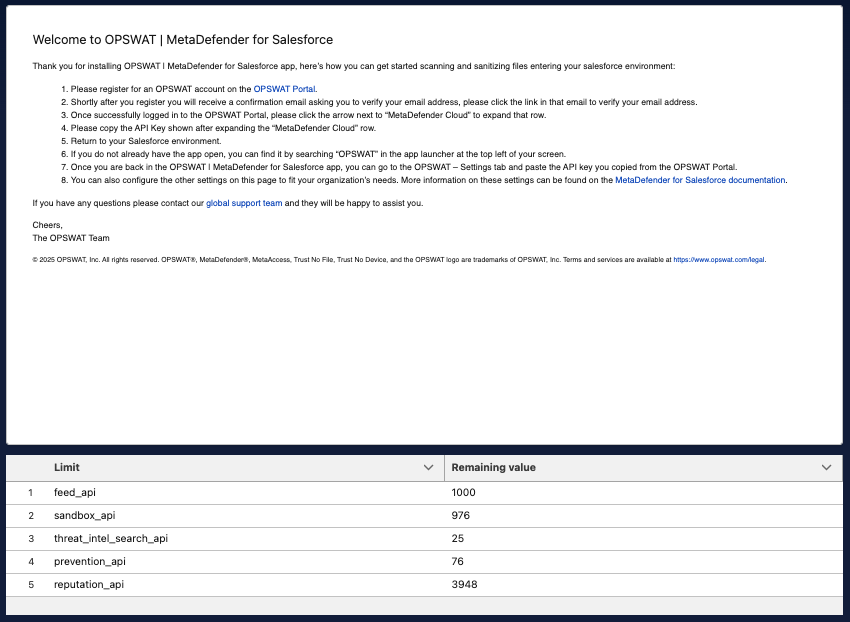Screen dimensions: 850x622
Task: Expand the Limit column dropdown arrow
Action: coord(428,467)
